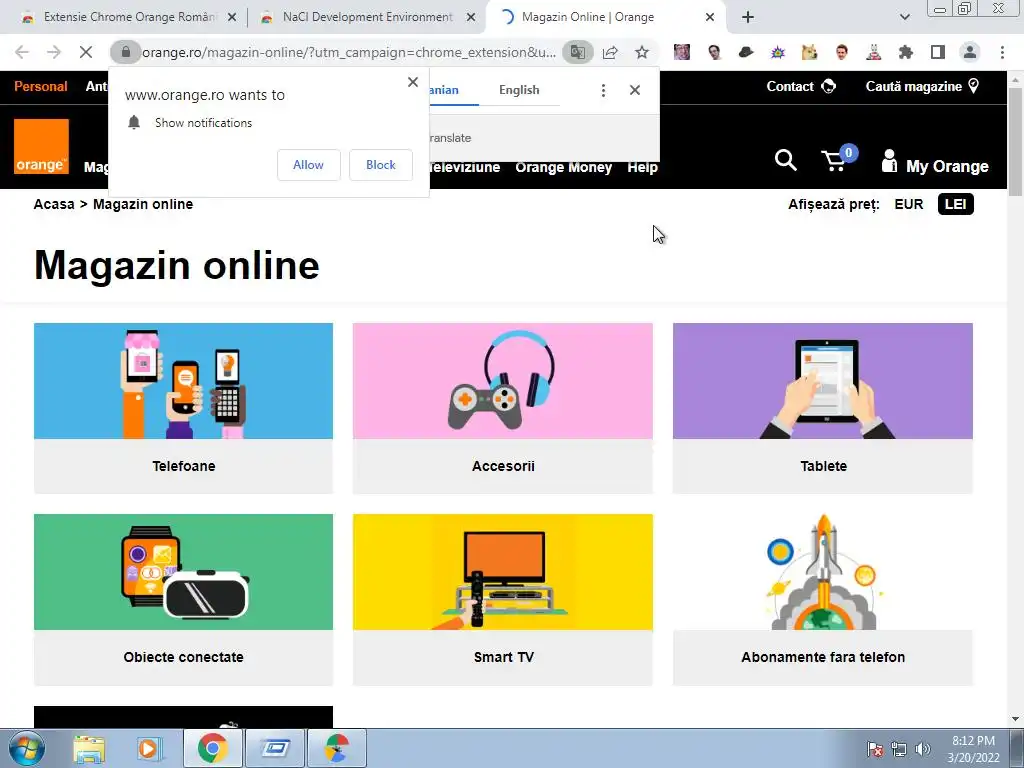Click the share page icon in address bar
1024x768 pixels.
point(610,52)
